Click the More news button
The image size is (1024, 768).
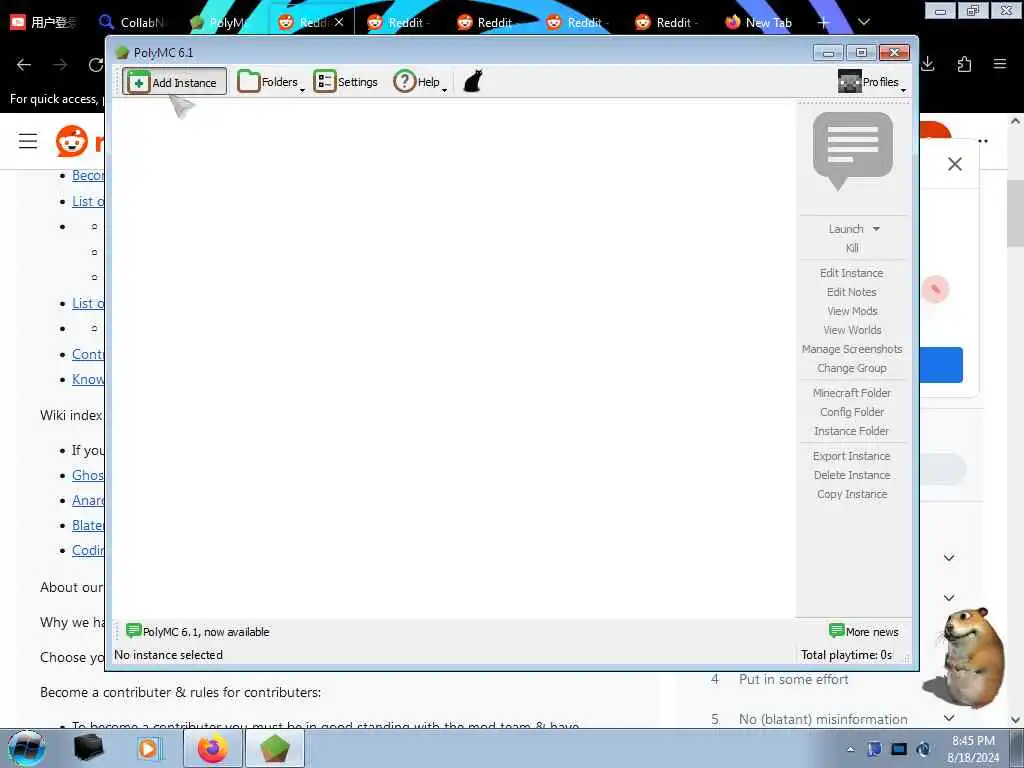coord(863,632)
